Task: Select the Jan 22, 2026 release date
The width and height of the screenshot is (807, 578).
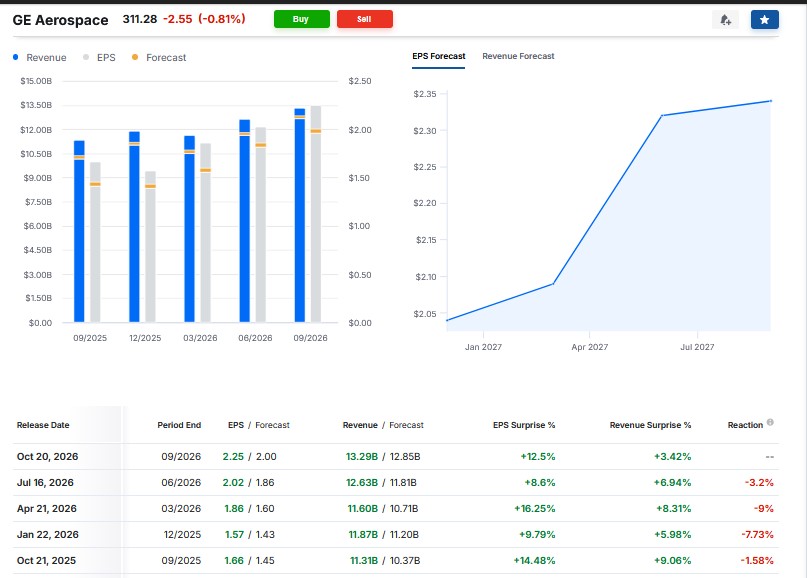Action: (x=48, y=535)
